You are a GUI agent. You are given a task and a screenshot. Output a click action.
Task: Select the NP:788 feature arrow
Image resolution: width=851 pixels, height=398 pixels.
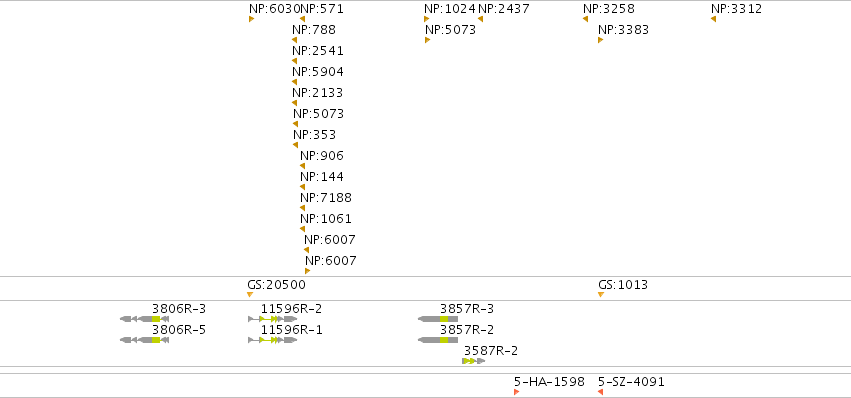pos(294,40)
